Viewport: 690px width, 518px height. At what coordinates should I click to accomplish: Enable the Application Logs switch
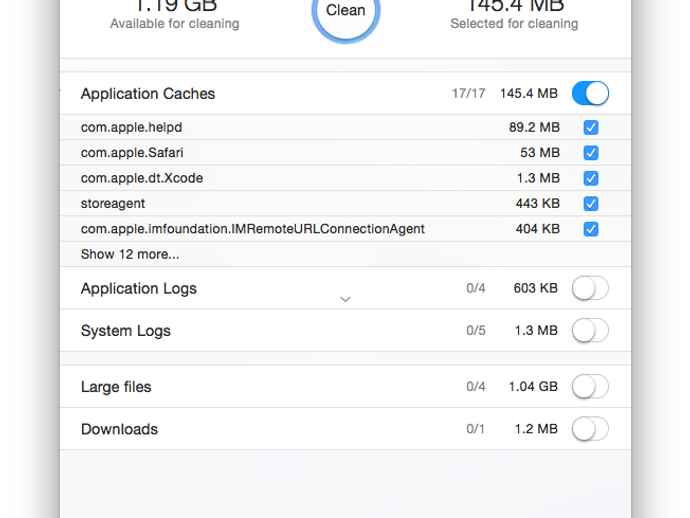coord(590,289)
